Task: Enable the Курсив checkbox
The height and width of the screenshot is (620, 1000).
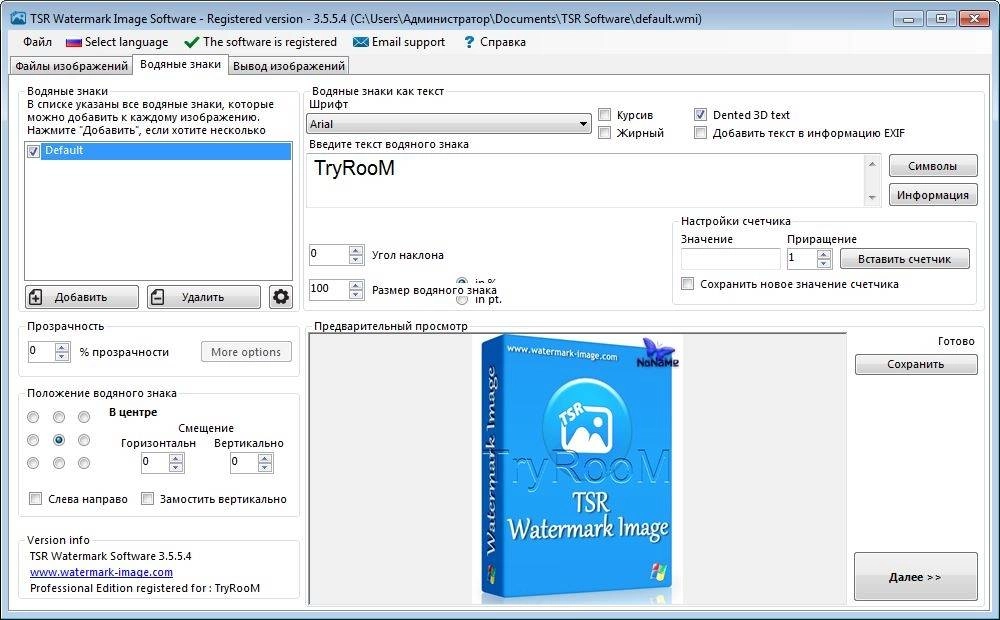Action: (x=605, y=115)
